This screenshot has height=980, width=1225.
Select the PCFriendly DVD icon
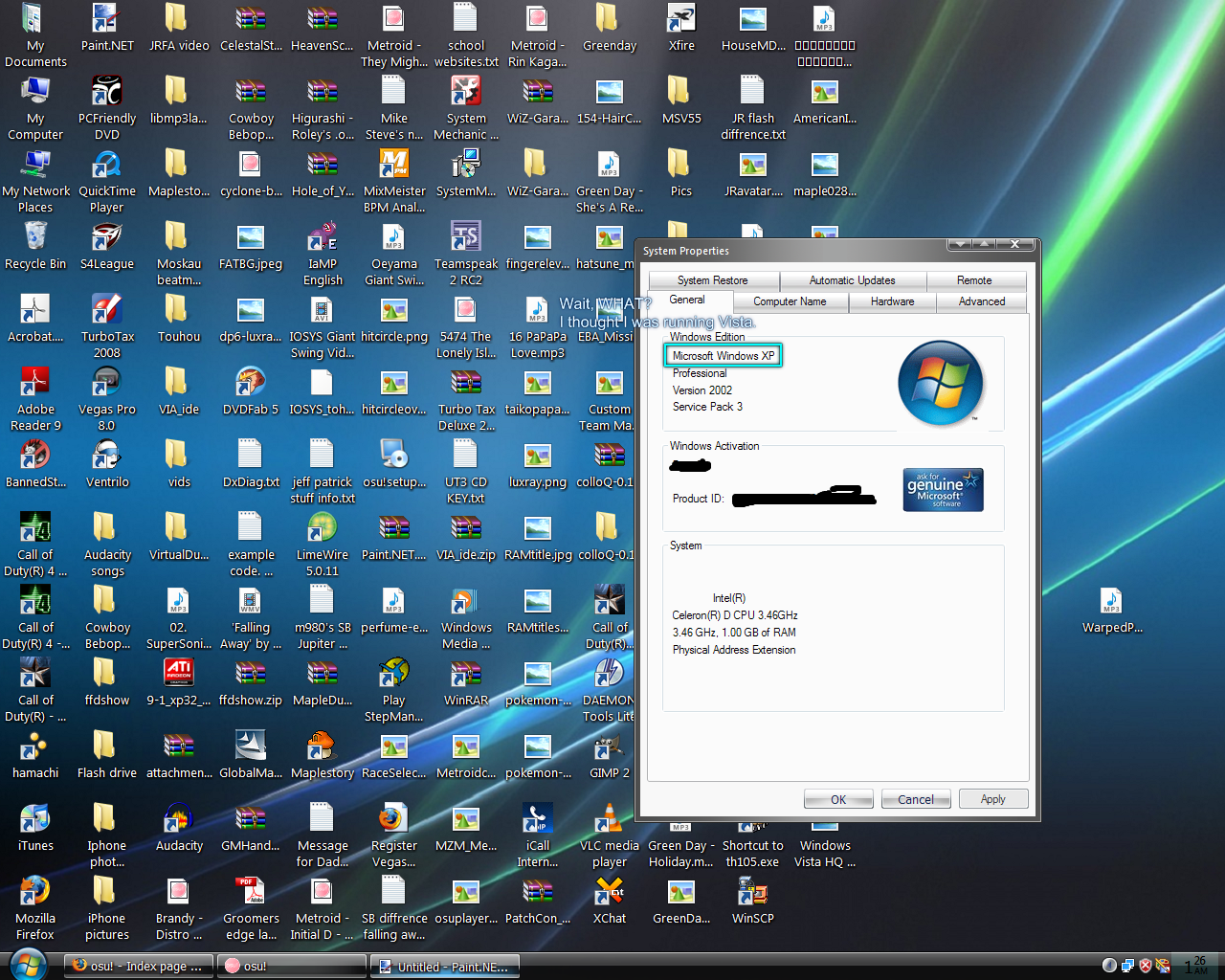pyautogui.click(x=107, y=108)
